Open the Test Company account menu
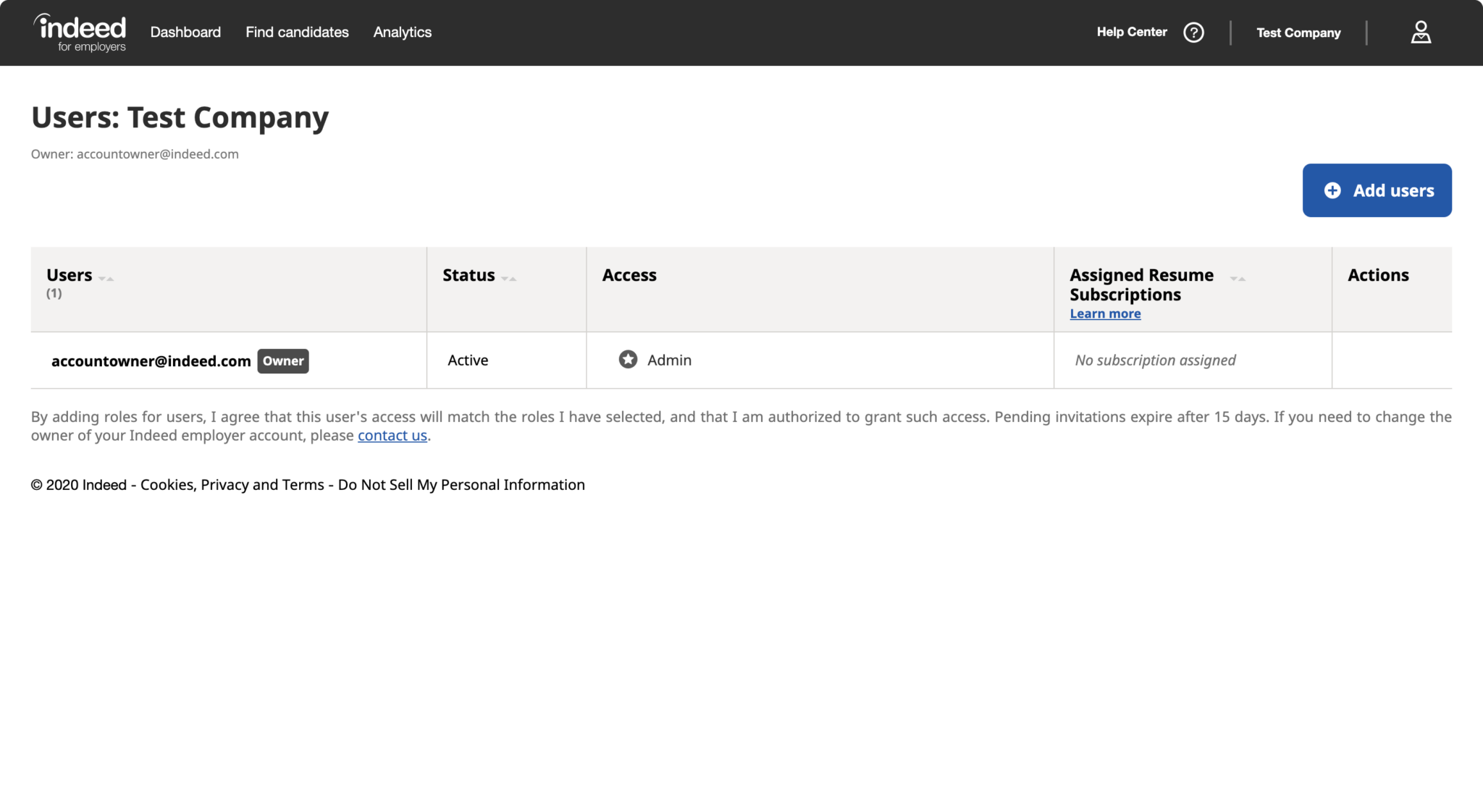1483x812 pixels. (x=1298, y=33)
